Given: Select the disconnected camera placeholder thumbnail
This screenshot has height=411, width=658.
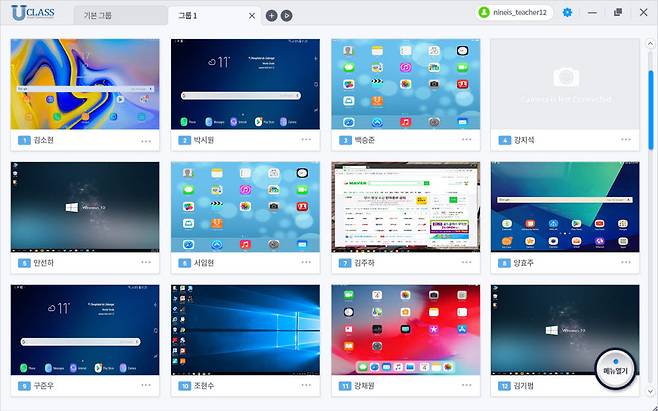Looking at the screenshot, I should pyautogui.click(x=565, y=84).
